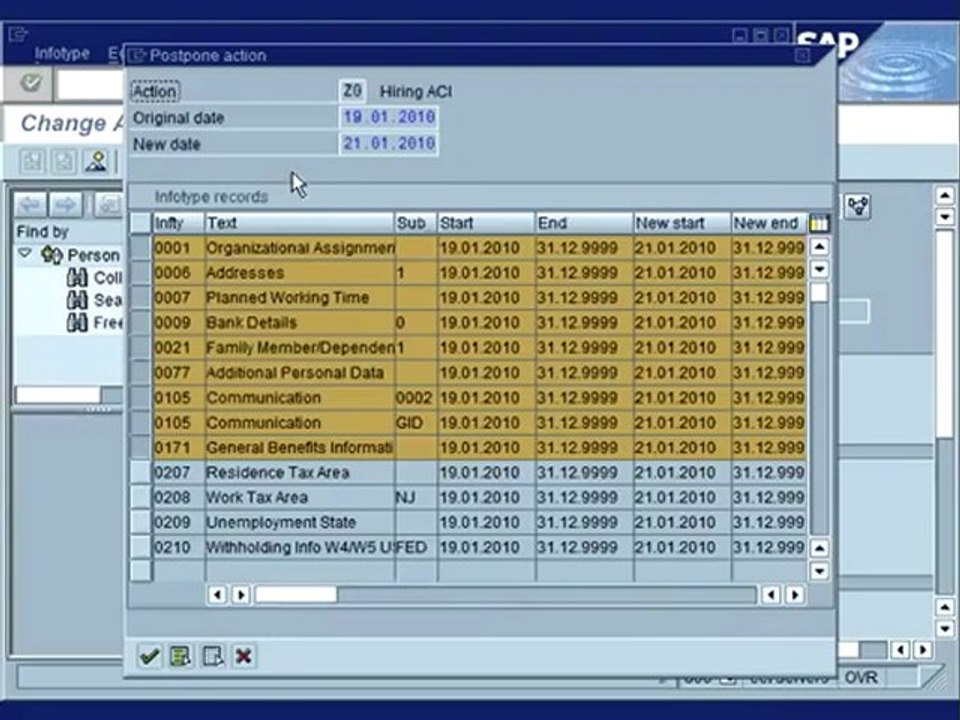This screenshot has width=960, height=720.
Task: Confirm with the green checkmark button
Action: 149,656
